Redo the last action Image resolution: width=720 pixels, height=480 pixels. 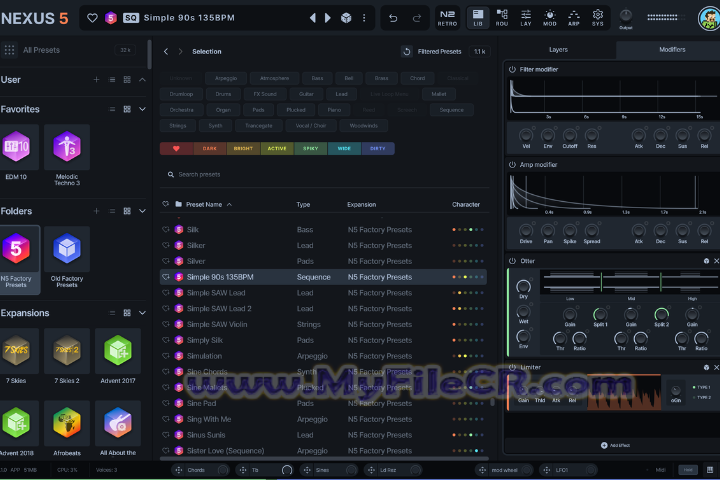click(417, 18)
